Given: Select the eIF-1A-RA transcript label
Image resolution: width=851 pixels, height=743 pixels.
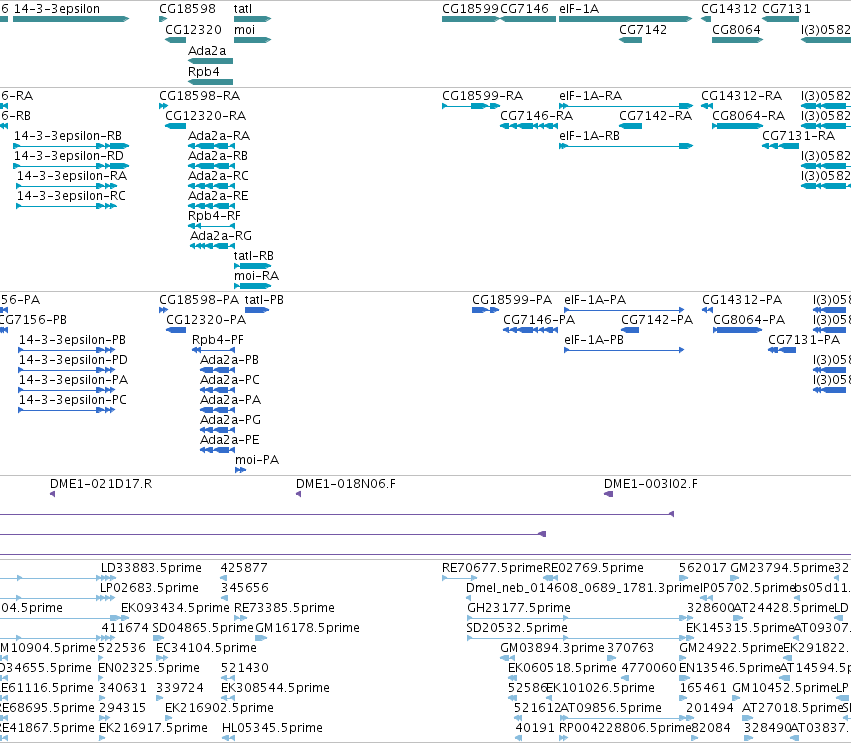Looking at the screenshot, I should coord(590,96).
